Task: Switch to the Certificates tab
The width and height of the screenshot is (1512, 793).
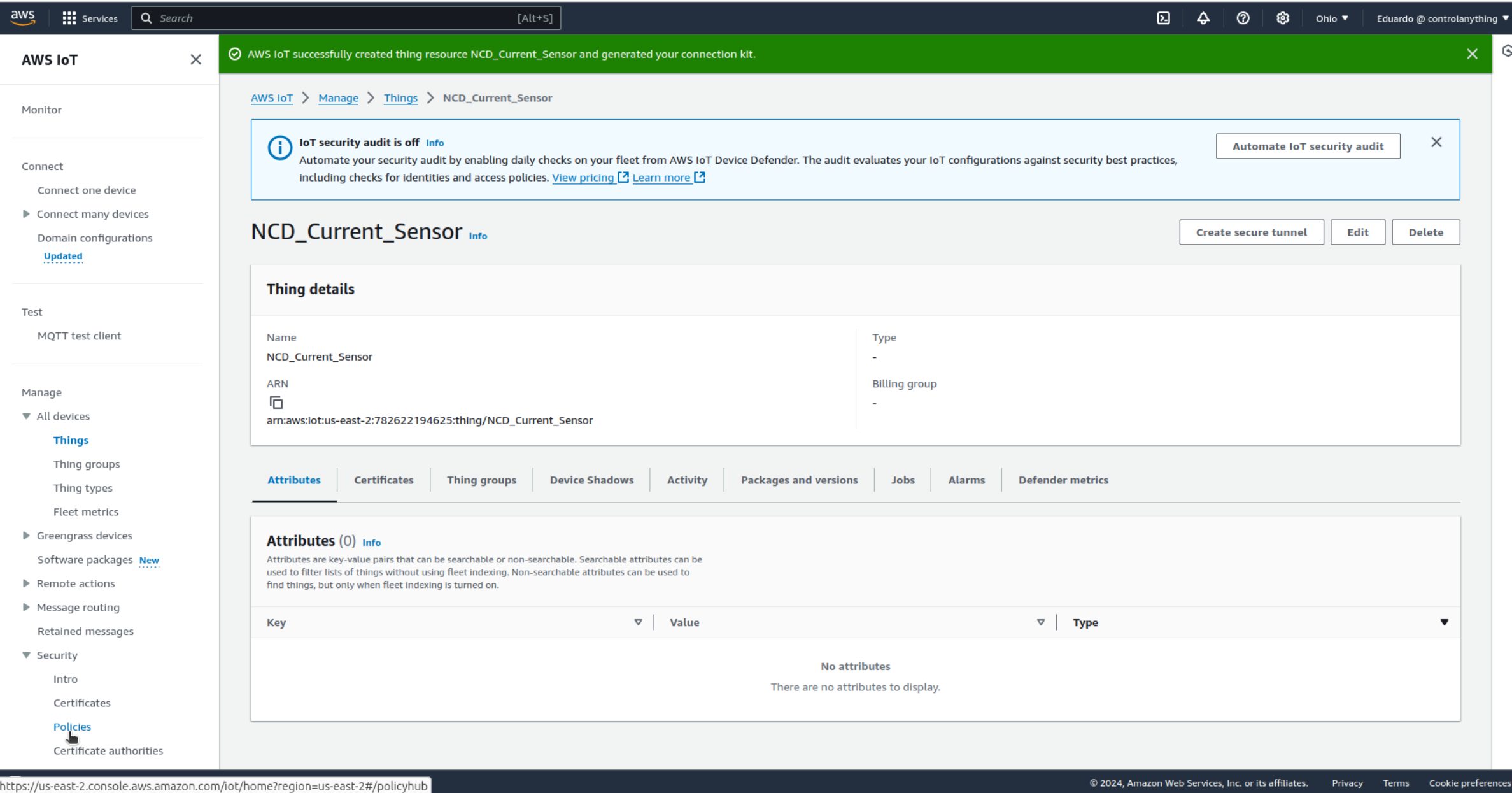Action: 383,480
